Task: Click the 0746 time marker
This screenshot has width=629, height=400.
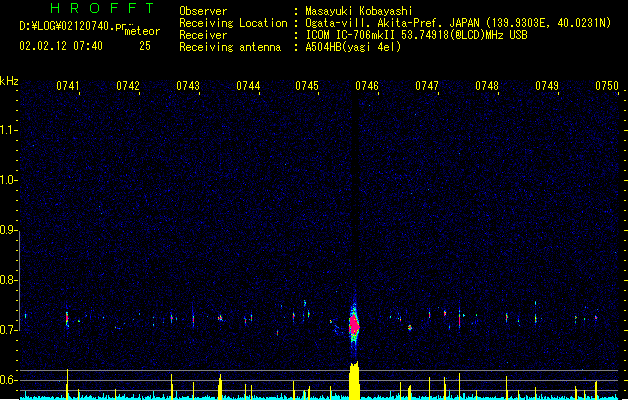Action: click(367, 86)
